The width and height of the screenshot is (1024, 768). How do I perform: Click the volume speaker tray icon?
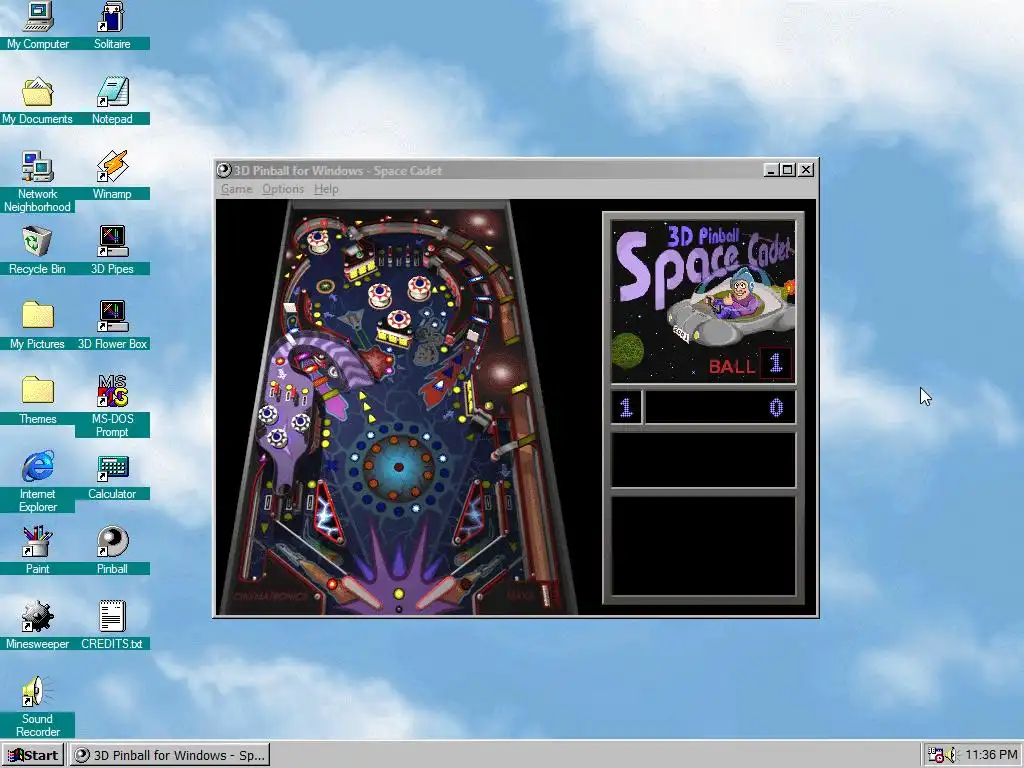click(x=952, y=755)
